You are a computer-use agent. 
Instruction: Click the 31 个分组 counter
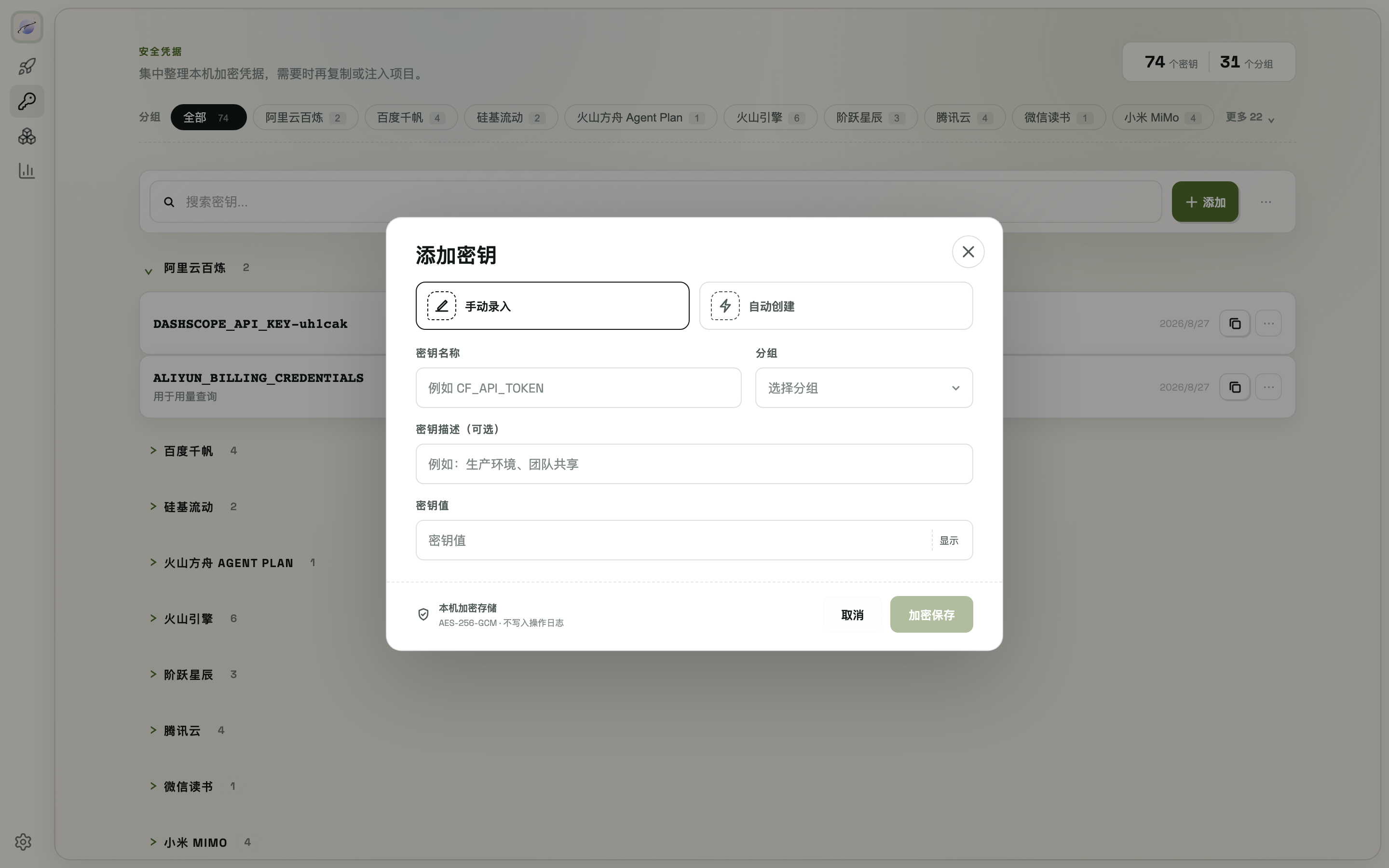(x=1246, y=62)
